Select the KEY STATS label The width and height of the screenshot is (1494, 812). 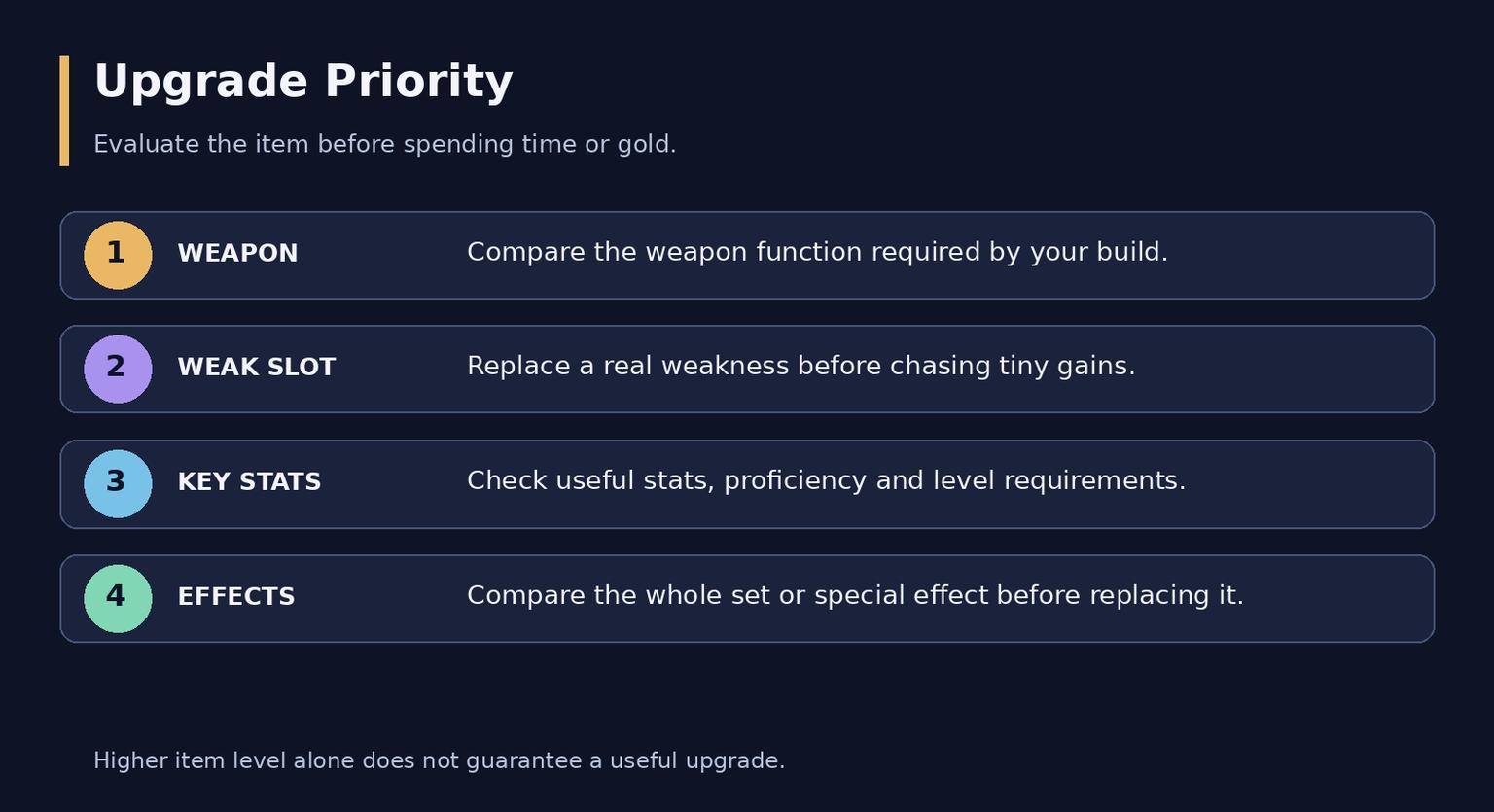pyautogui.click(x=249, y=482)
